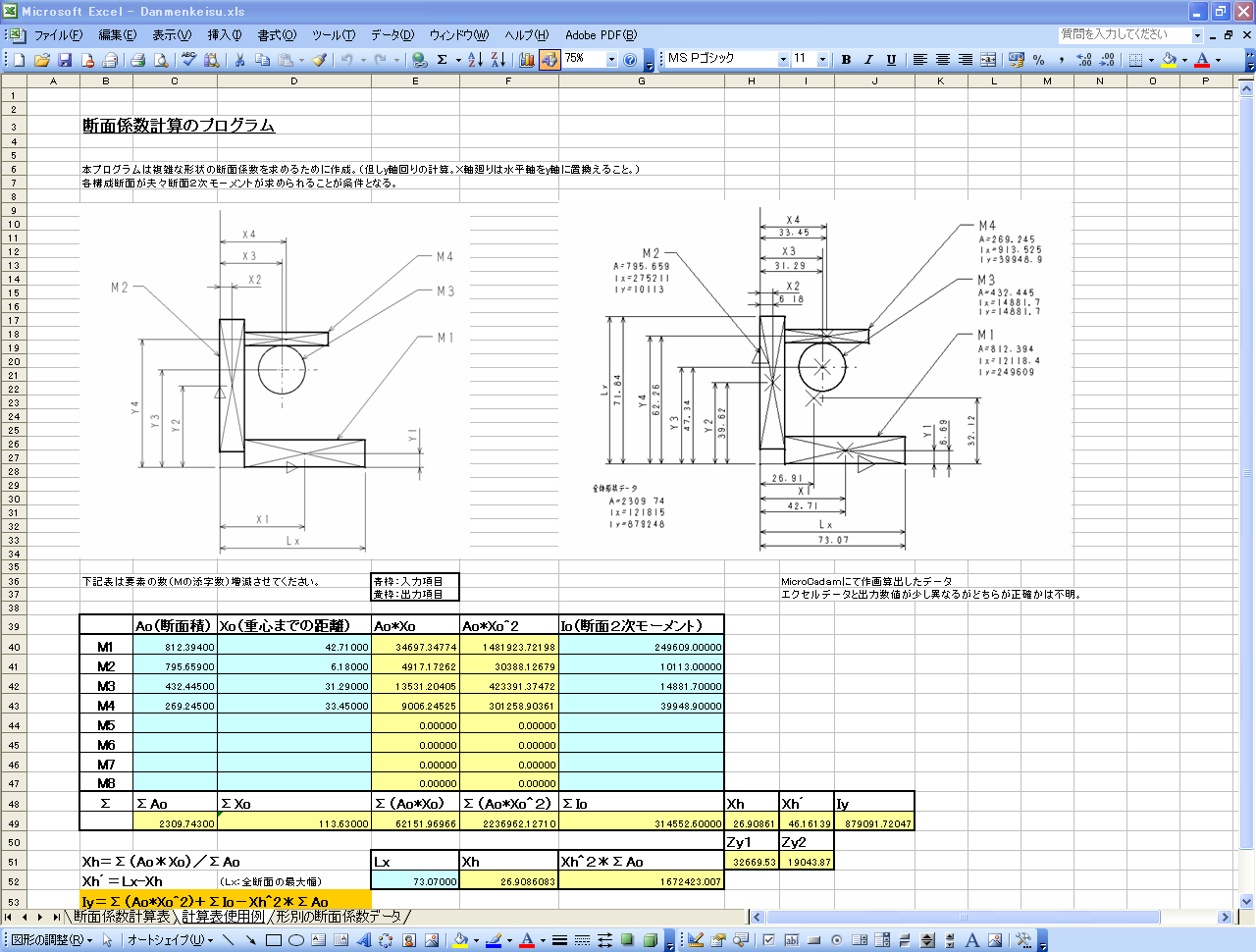Open the MS Pゴシック font name dropdown
Image resolution: width=1256 pixels, height=952 pixels.
point(783,60)
